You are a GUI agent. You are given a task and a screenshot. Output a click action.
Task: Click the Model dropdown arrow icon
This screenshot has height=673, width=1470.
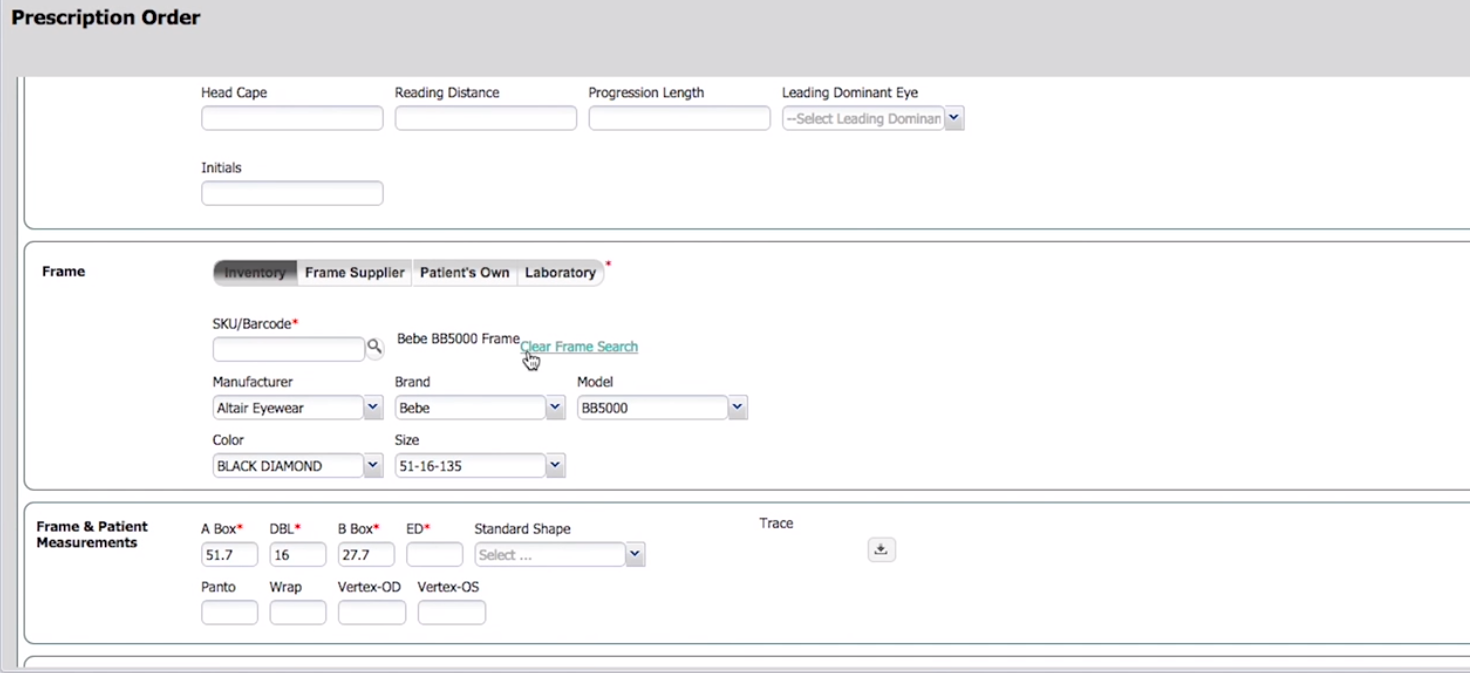(737, 407)
